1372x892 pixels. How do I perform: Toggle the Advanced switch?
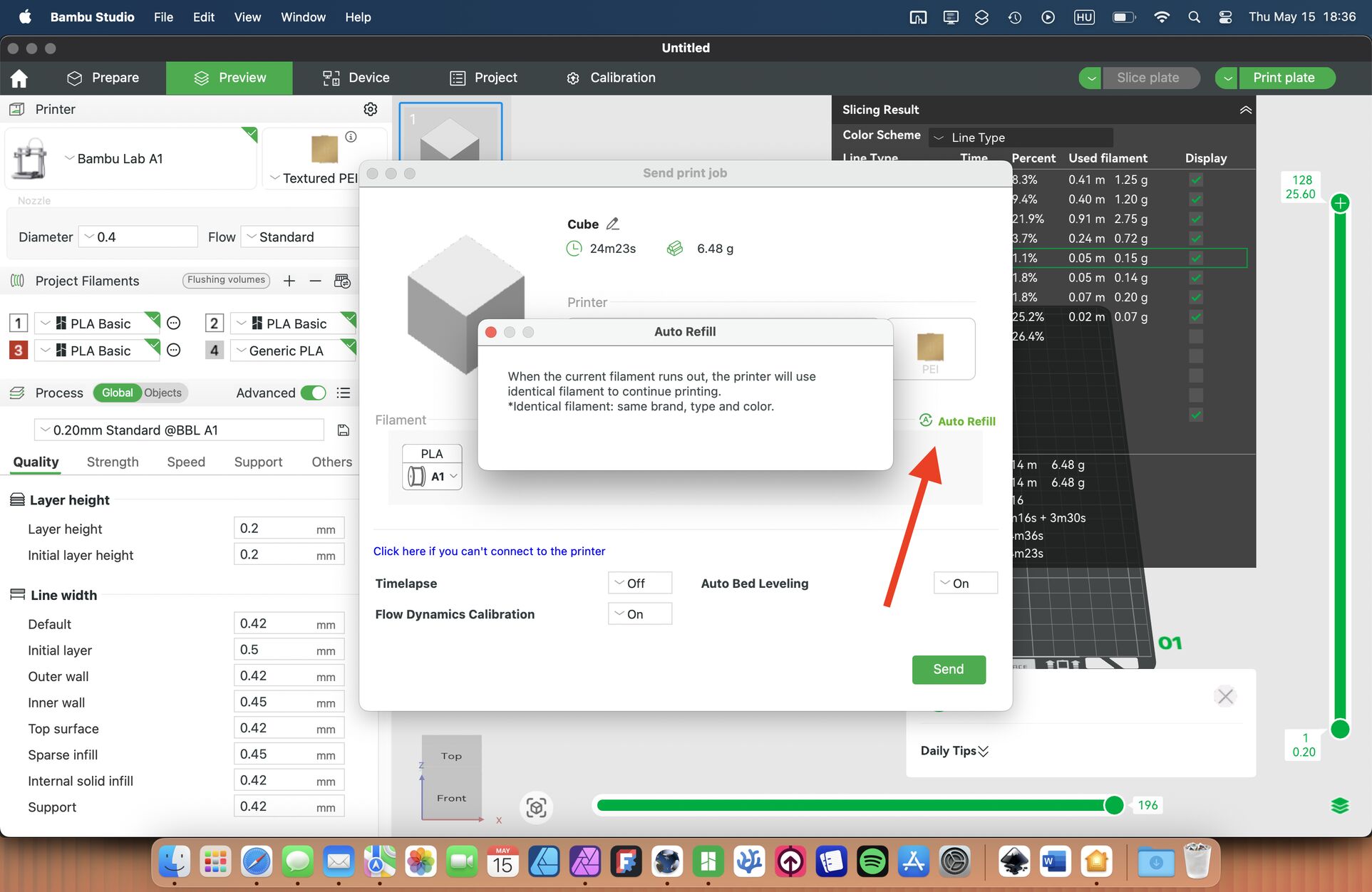(x=313, y=393)
